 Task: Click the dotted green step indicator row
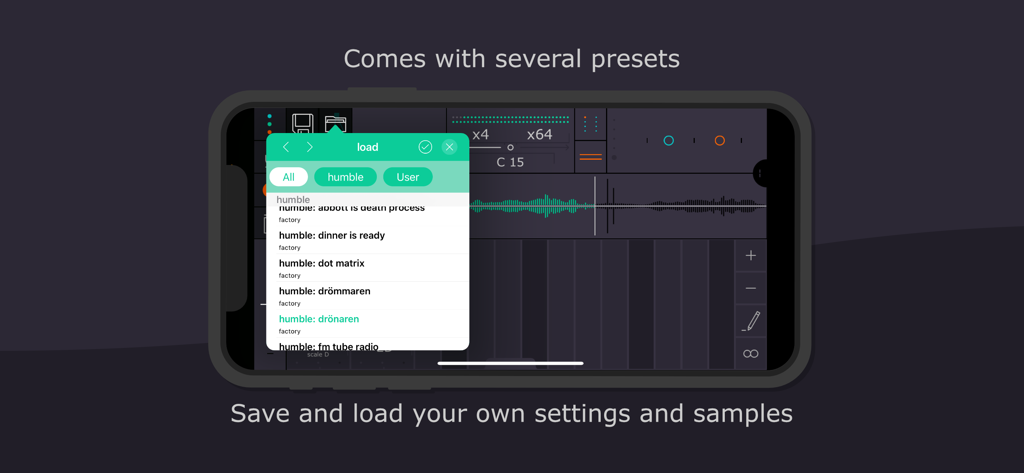(x=511, y=120)
